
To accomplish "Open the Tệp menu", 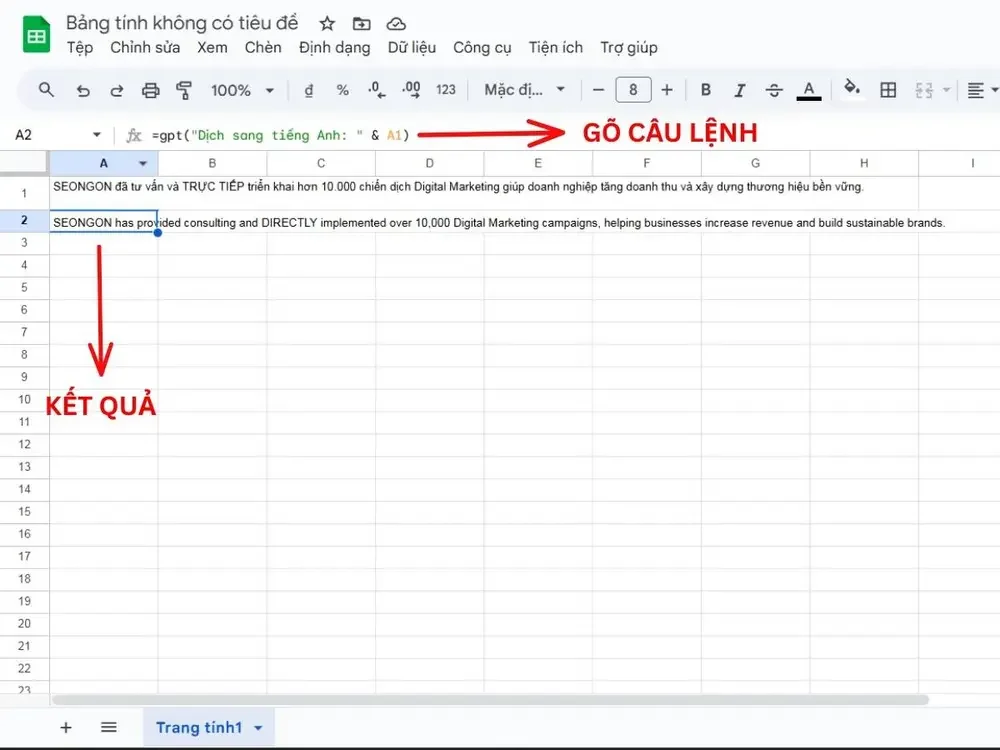I will tap(80, 48).
